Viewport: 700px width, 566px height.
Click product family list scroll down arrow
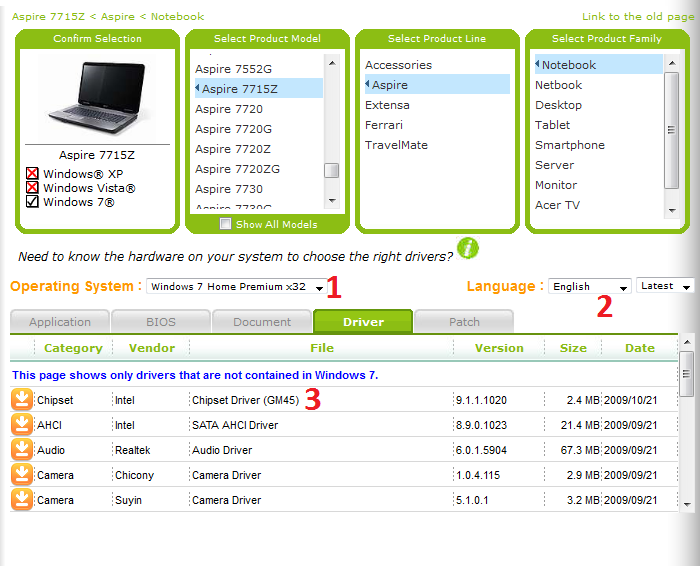[x=672, y=210]
